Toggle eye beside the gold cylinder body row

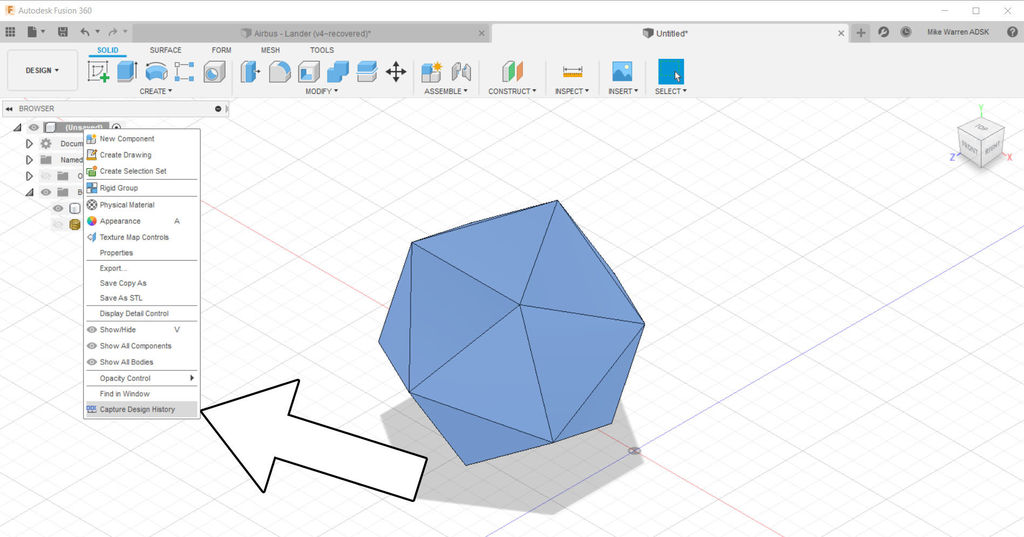pos(58,224)
